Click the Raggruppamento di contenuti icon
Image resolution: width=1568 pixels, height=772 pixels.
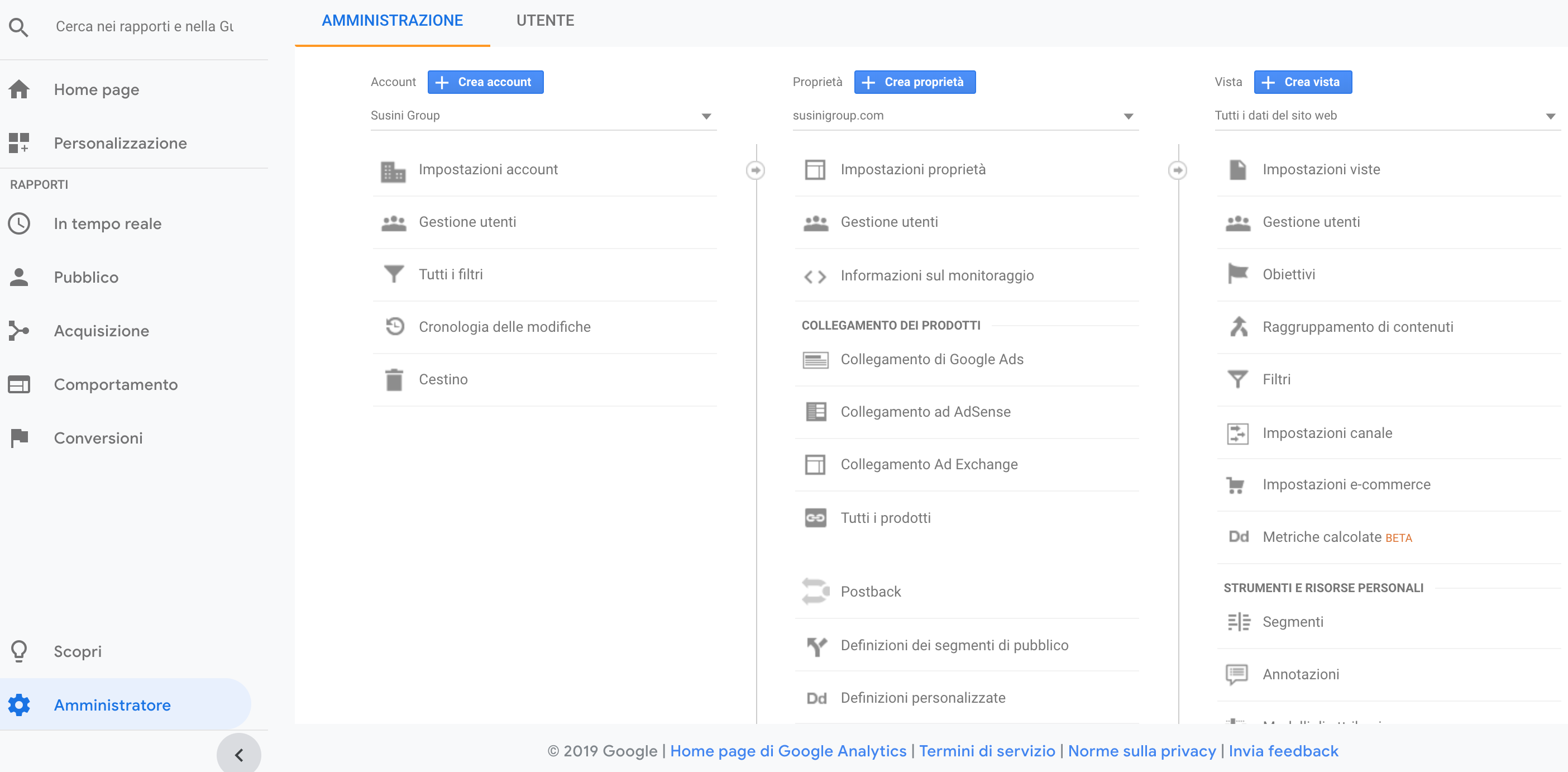tap(1238, 327)
